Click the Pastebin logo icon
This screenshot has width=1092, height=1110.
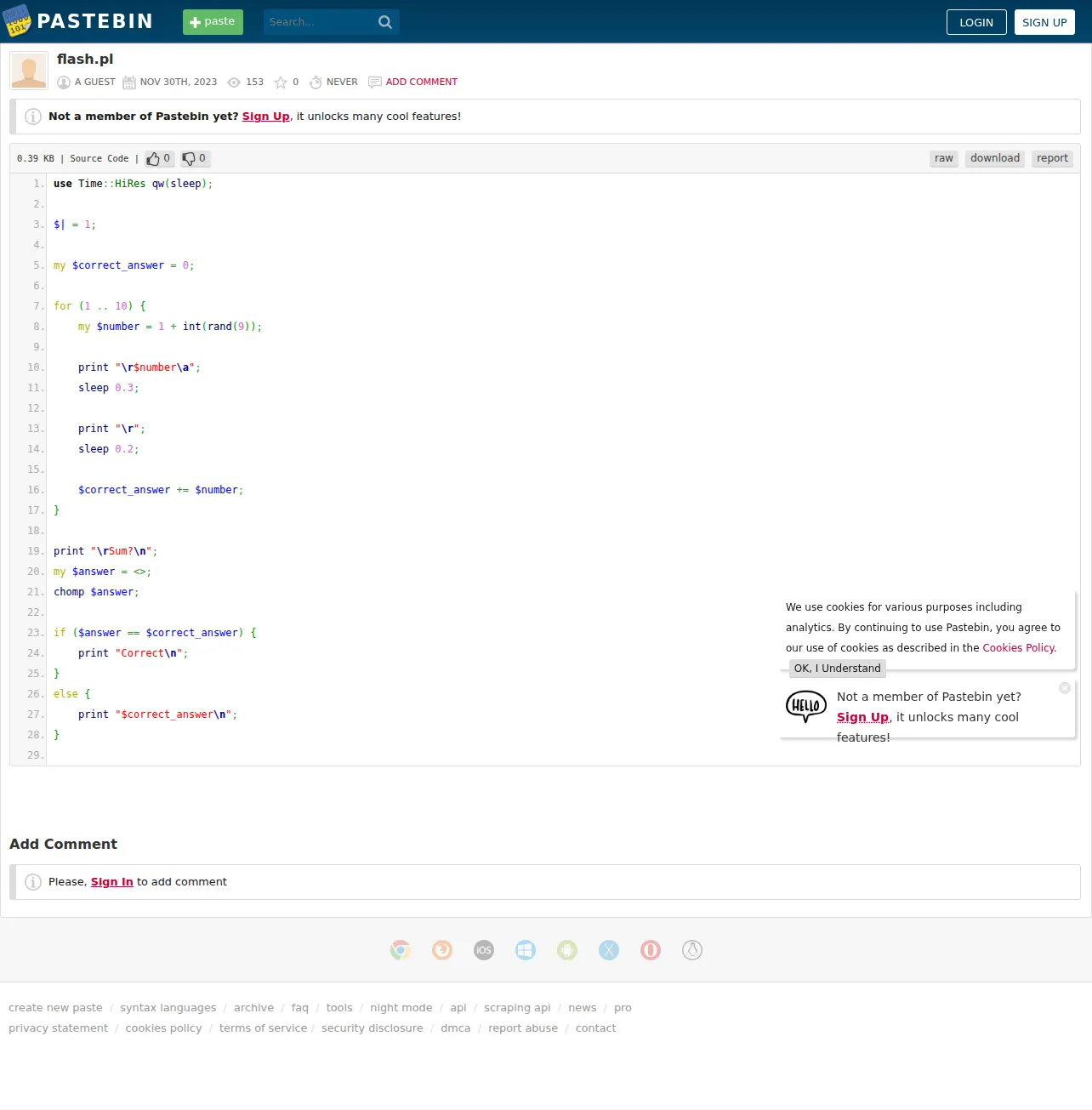pyautogui.click(x=17, y=21)
